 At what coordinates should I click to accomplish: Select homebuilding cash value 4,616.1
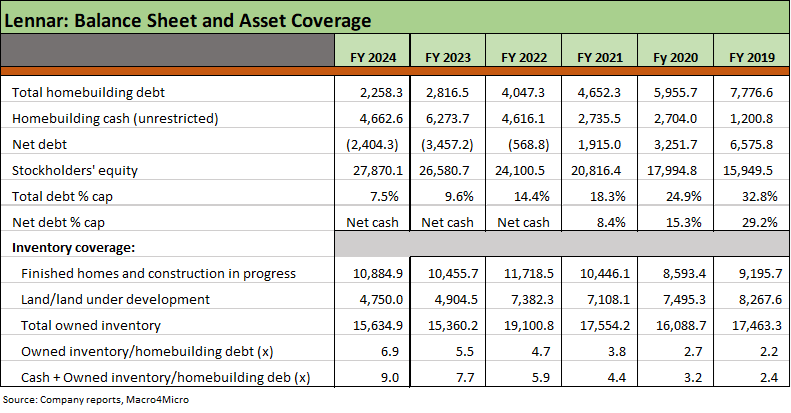point(523,119)
